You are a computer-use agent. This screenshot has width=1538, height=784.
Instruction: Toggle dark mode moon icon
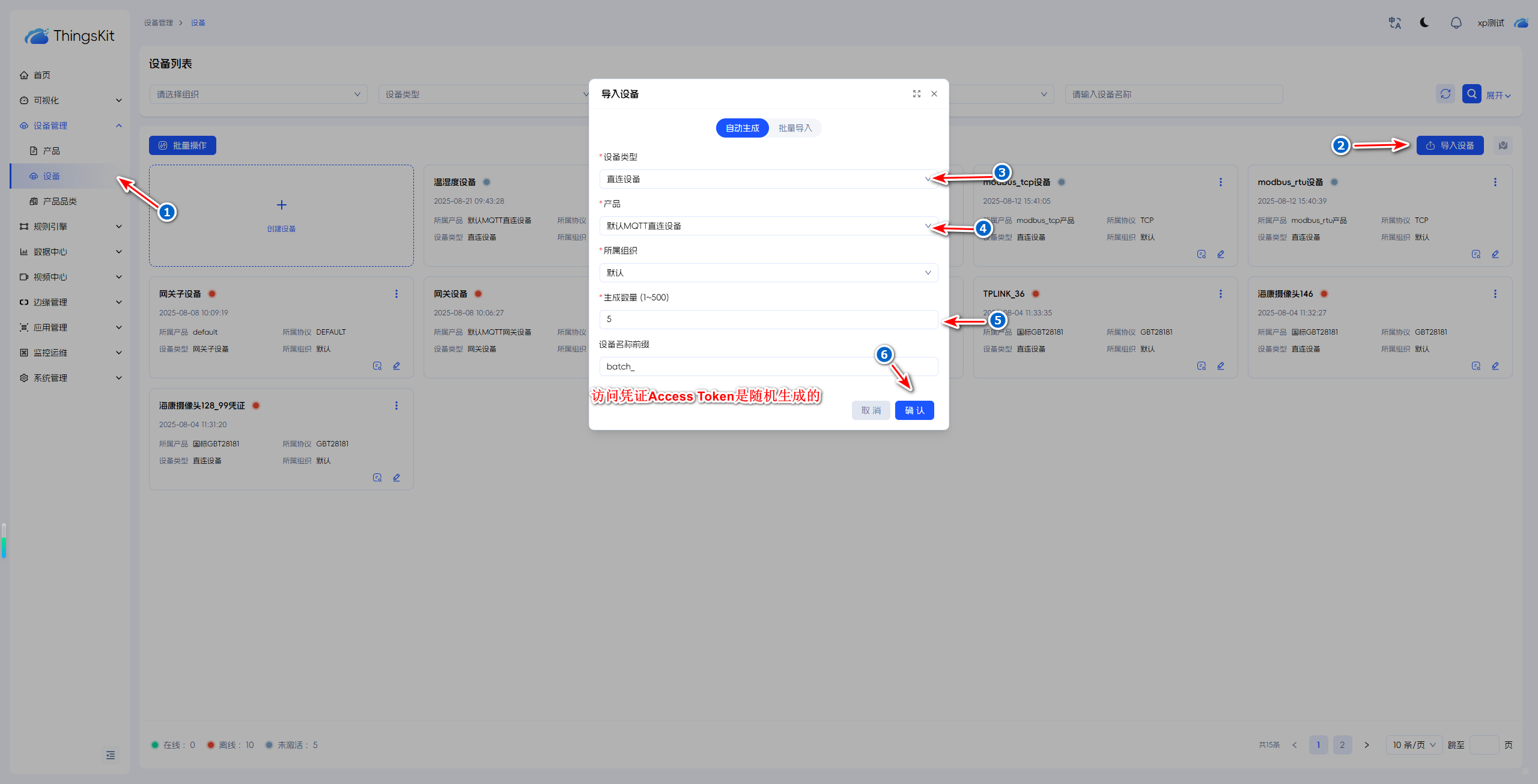coord(1424,23)
